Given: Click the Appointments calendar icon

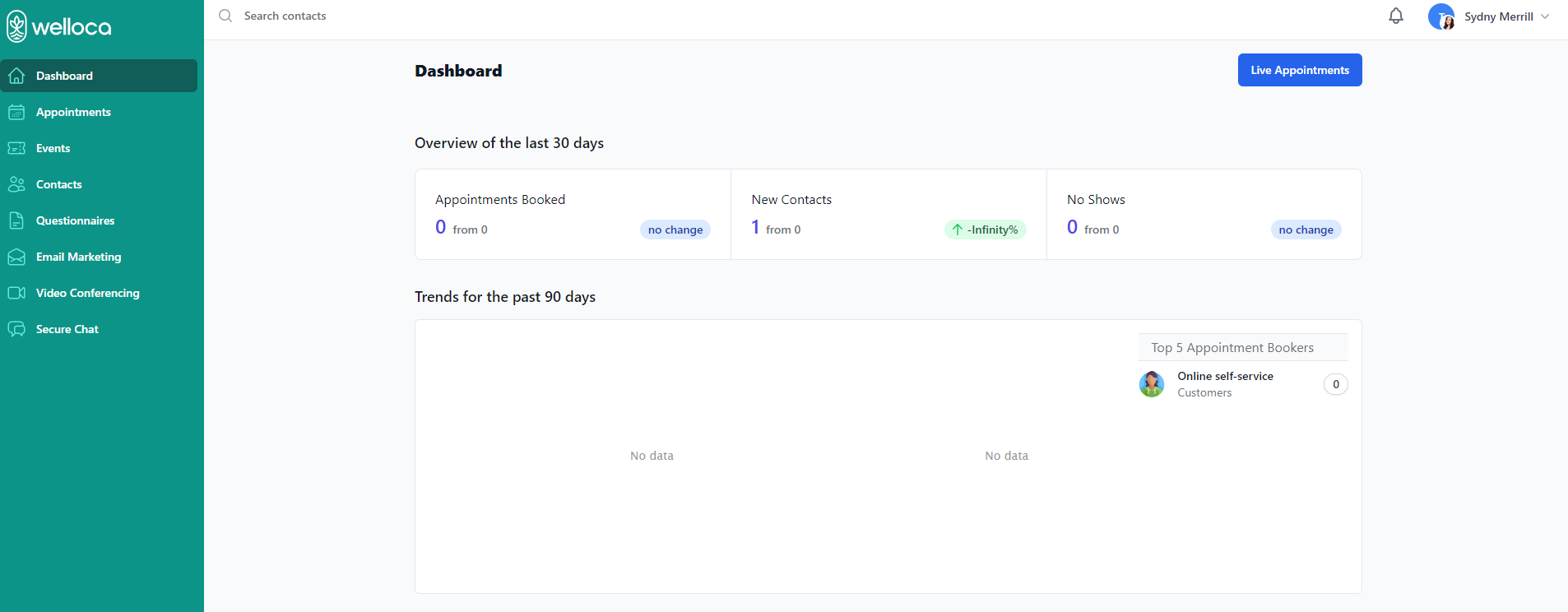Looking at the screenshot, I should pyautogui.click(x=16, y=112).
